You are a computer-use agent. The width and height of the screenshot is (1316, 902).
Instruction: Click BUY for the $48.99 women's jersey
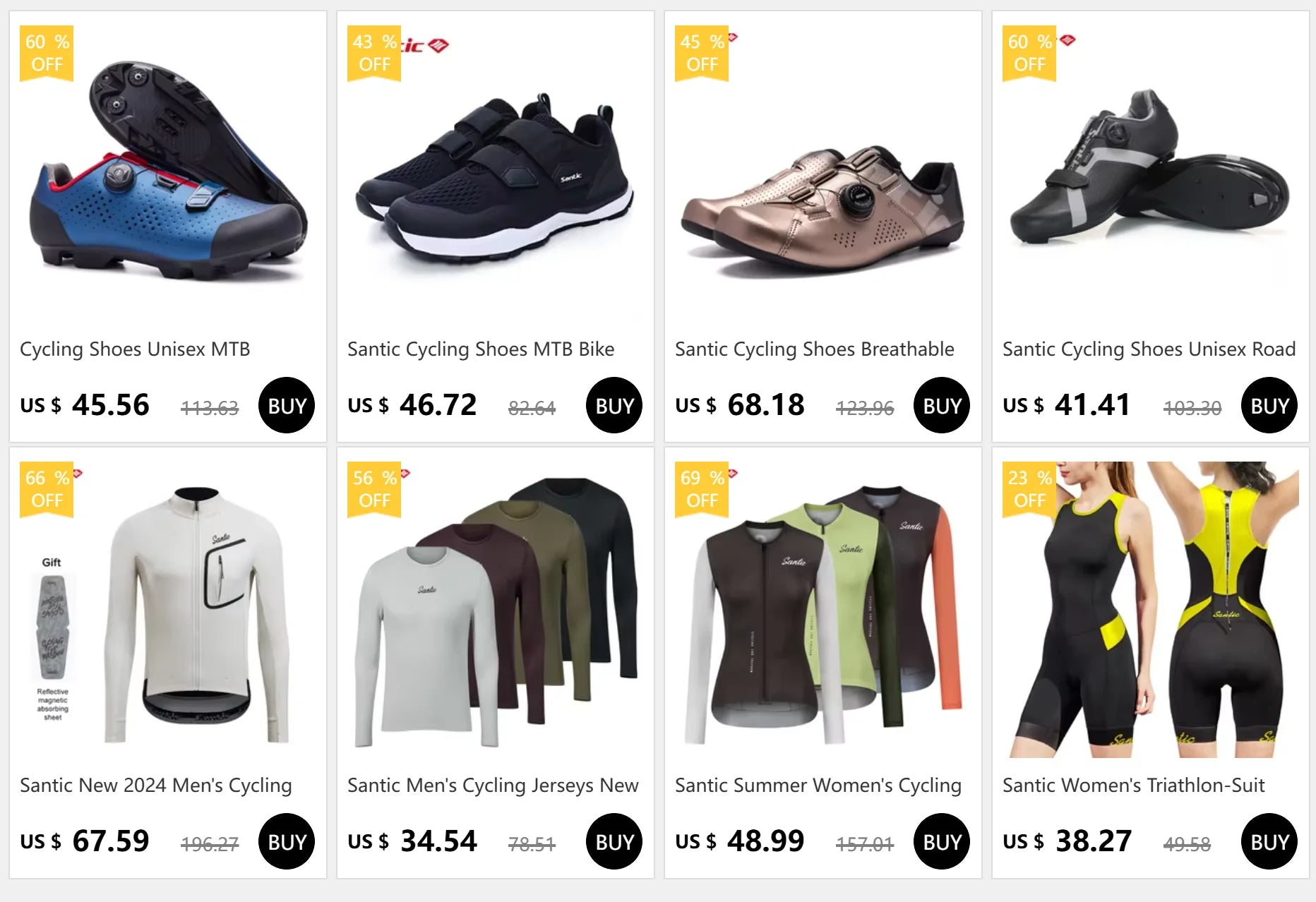pyautogui.click(x=942, y=841)
